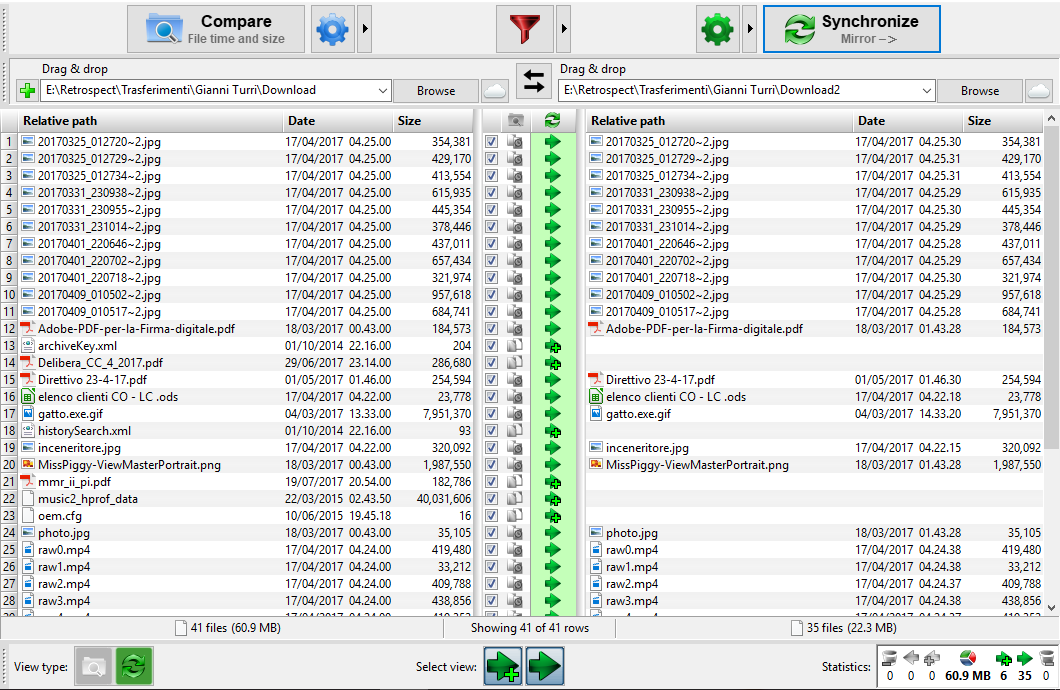Open cloud access for right folder
The image size is (1060, 690).
[x=1039, y=91]
